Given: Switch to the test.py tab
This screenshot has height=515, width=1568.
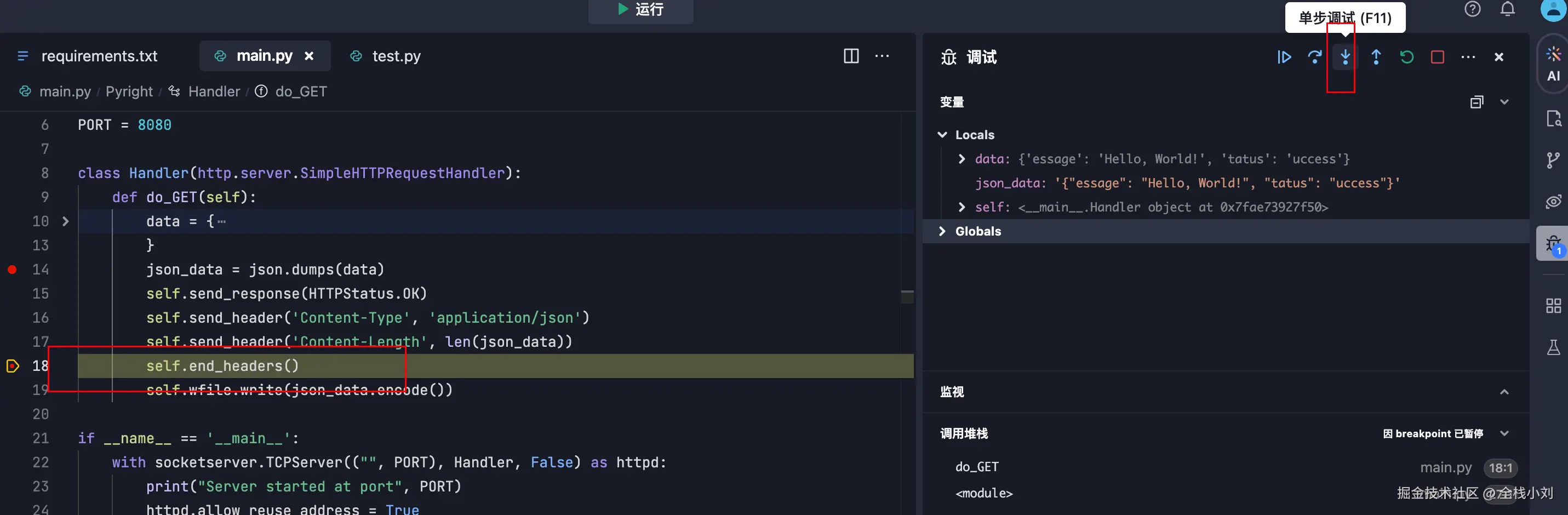Looking at the screenshot, I should pyautogui.click(x=396, y=56).
